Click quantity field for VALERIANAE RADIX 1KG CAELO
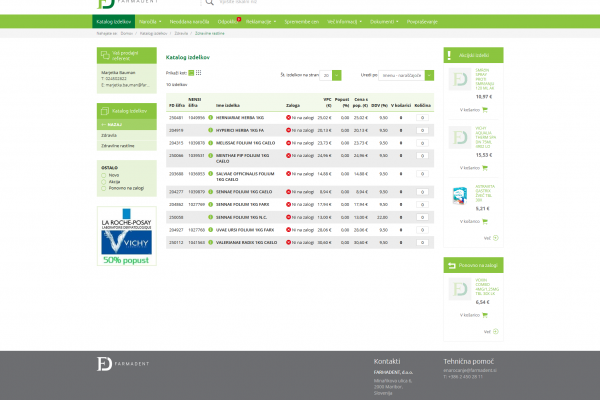600x400 pixels. click(x=422, y=243)
